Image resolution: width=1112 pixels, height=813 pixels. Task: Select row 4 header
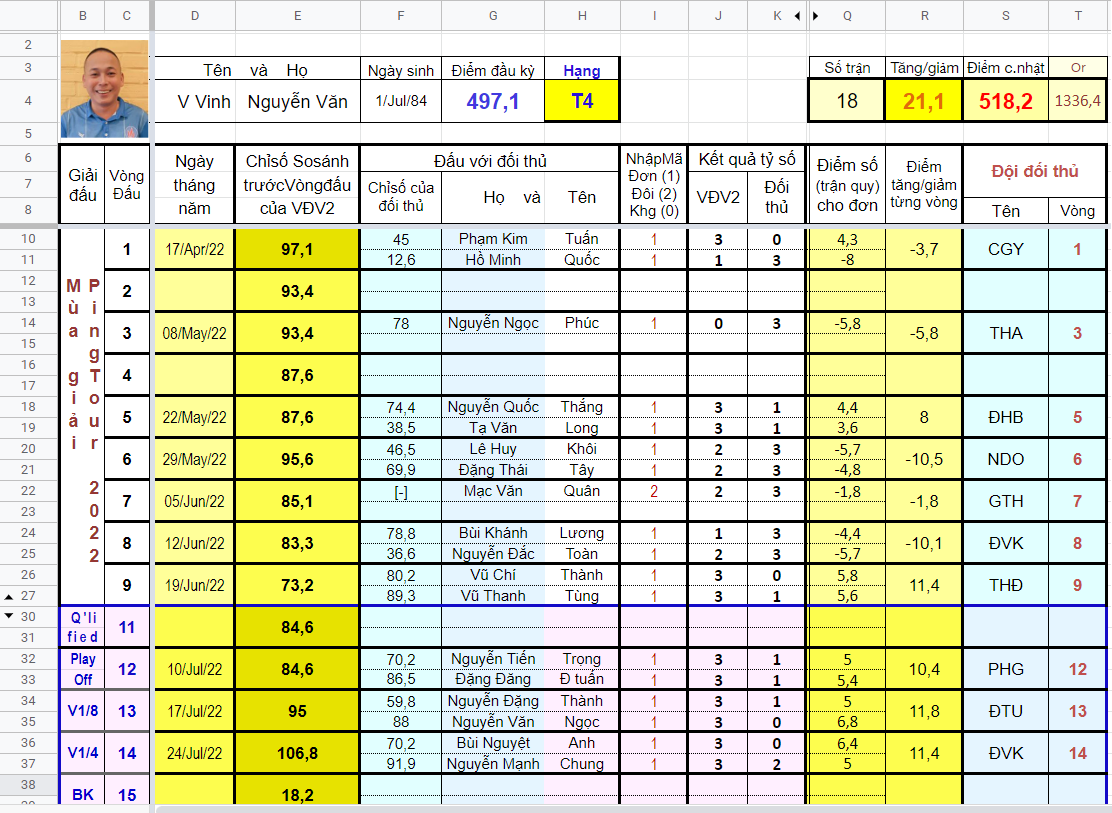(28, 101)
